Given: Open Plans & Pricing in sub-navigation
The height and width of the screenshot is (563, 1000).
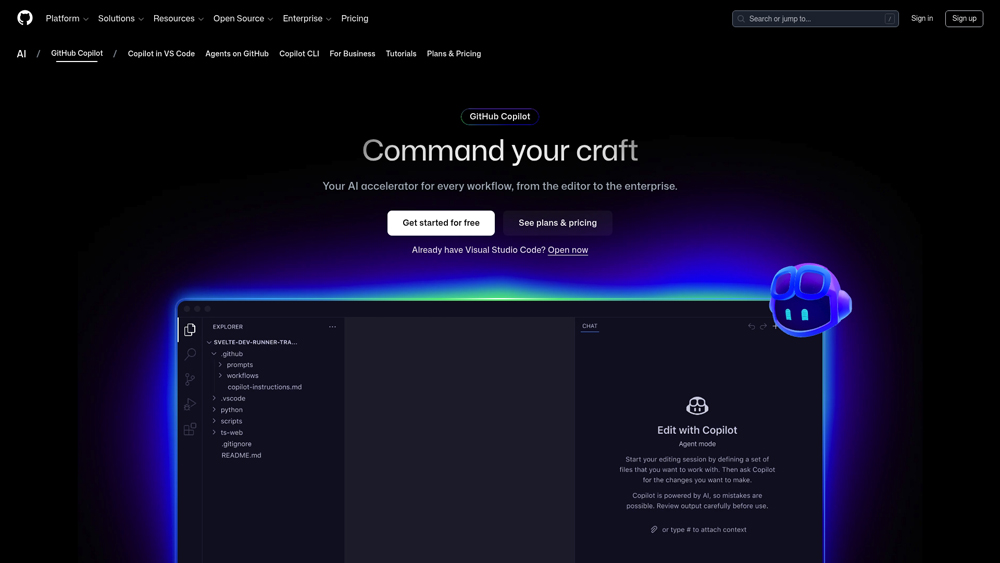Looking at the screenshot, I should (x=453, y=54).
